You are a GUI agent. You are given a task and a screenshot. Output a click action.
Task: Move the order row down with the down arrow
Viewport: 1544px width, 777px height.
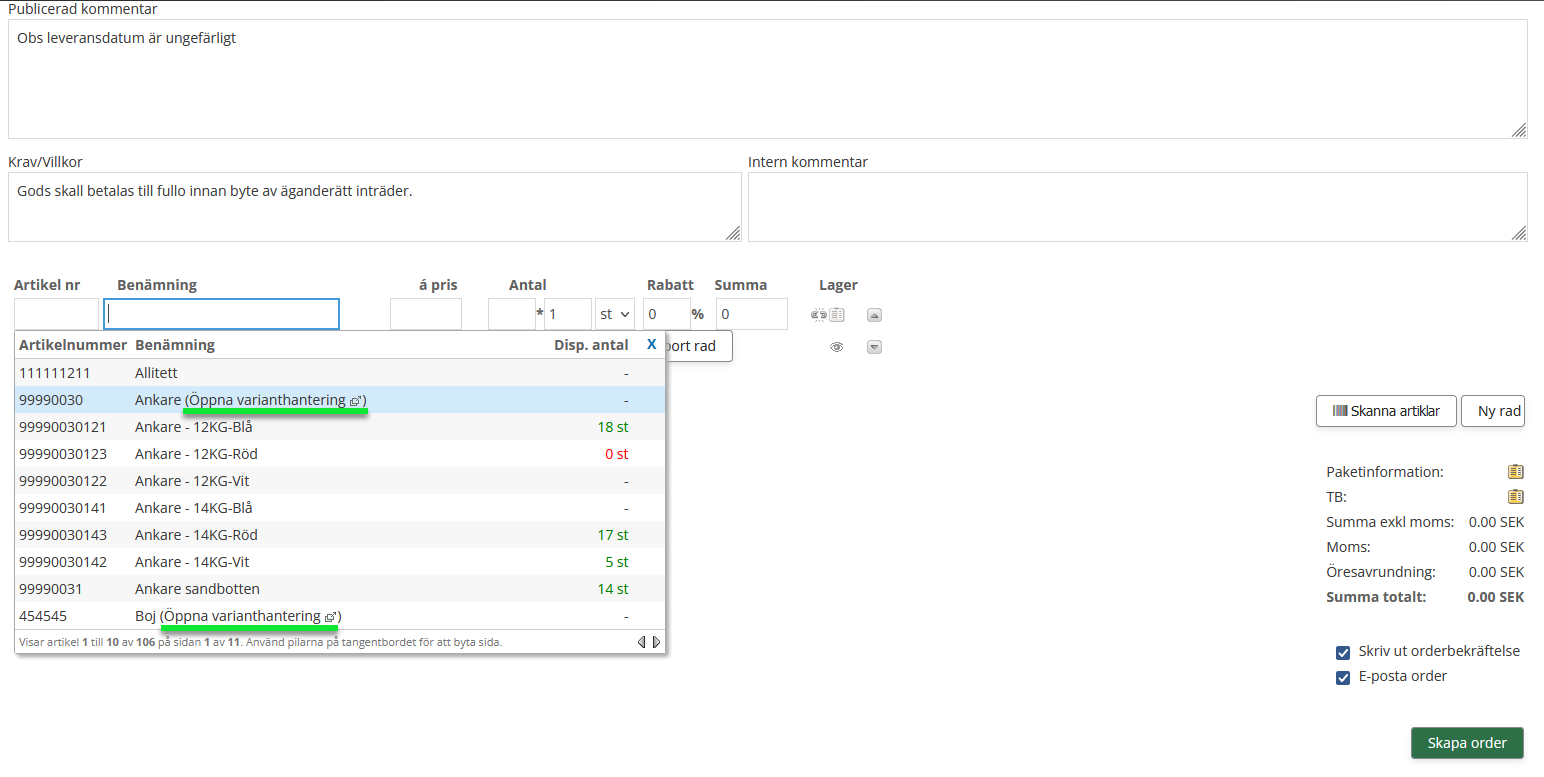(874, 347)
